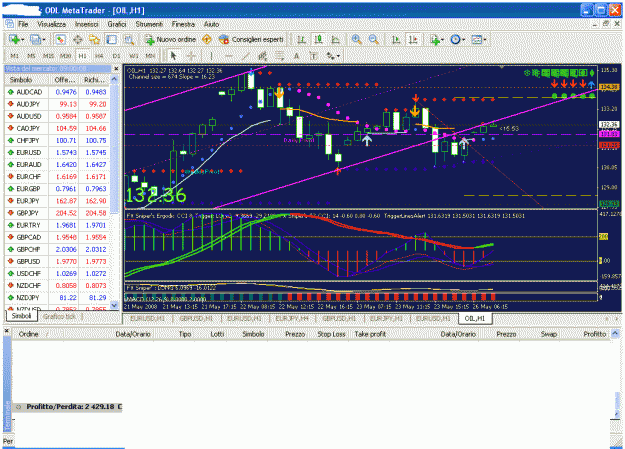
Task: Expand the periods dropdown arrow
Action: [464, 40]
